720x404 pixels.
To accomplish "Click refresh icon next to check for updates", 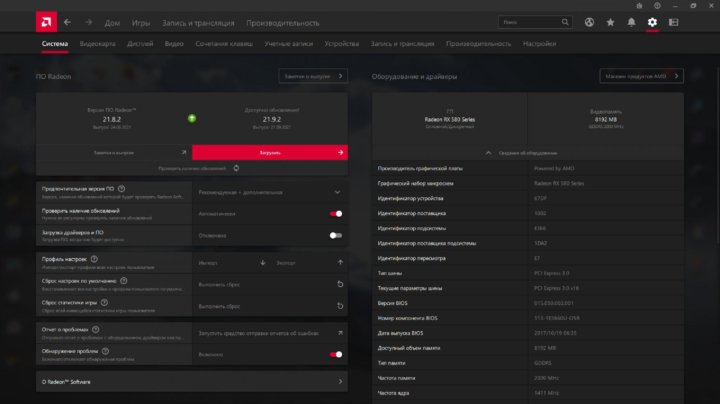I will tap(237, 168).
